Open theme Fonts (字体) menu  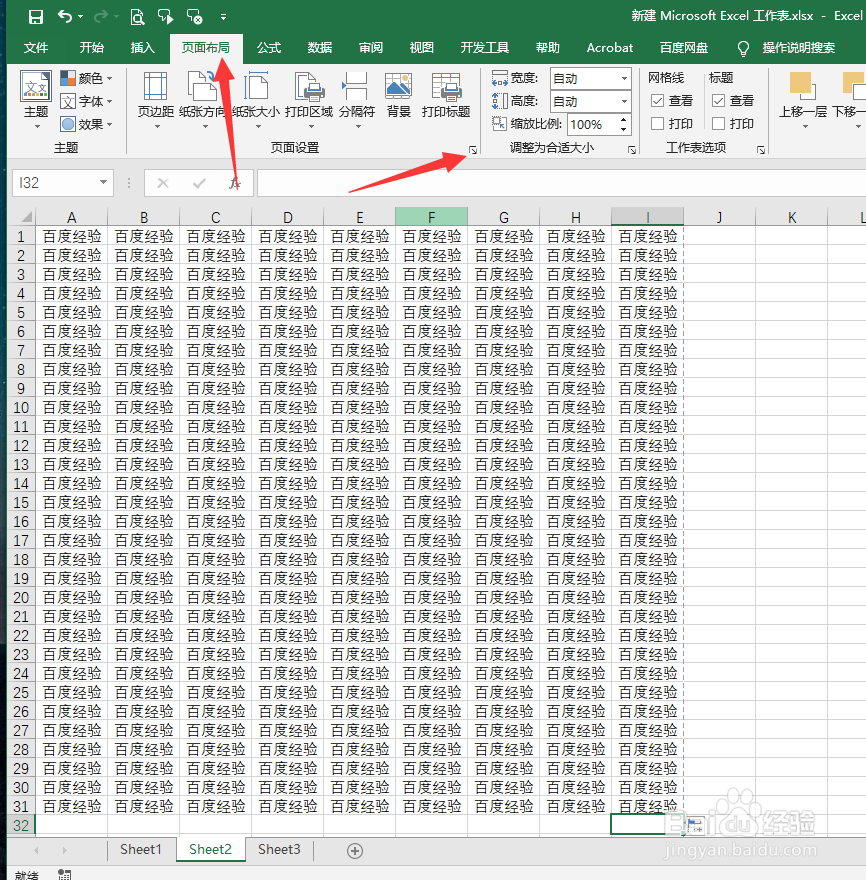click(x=86, y=102)
